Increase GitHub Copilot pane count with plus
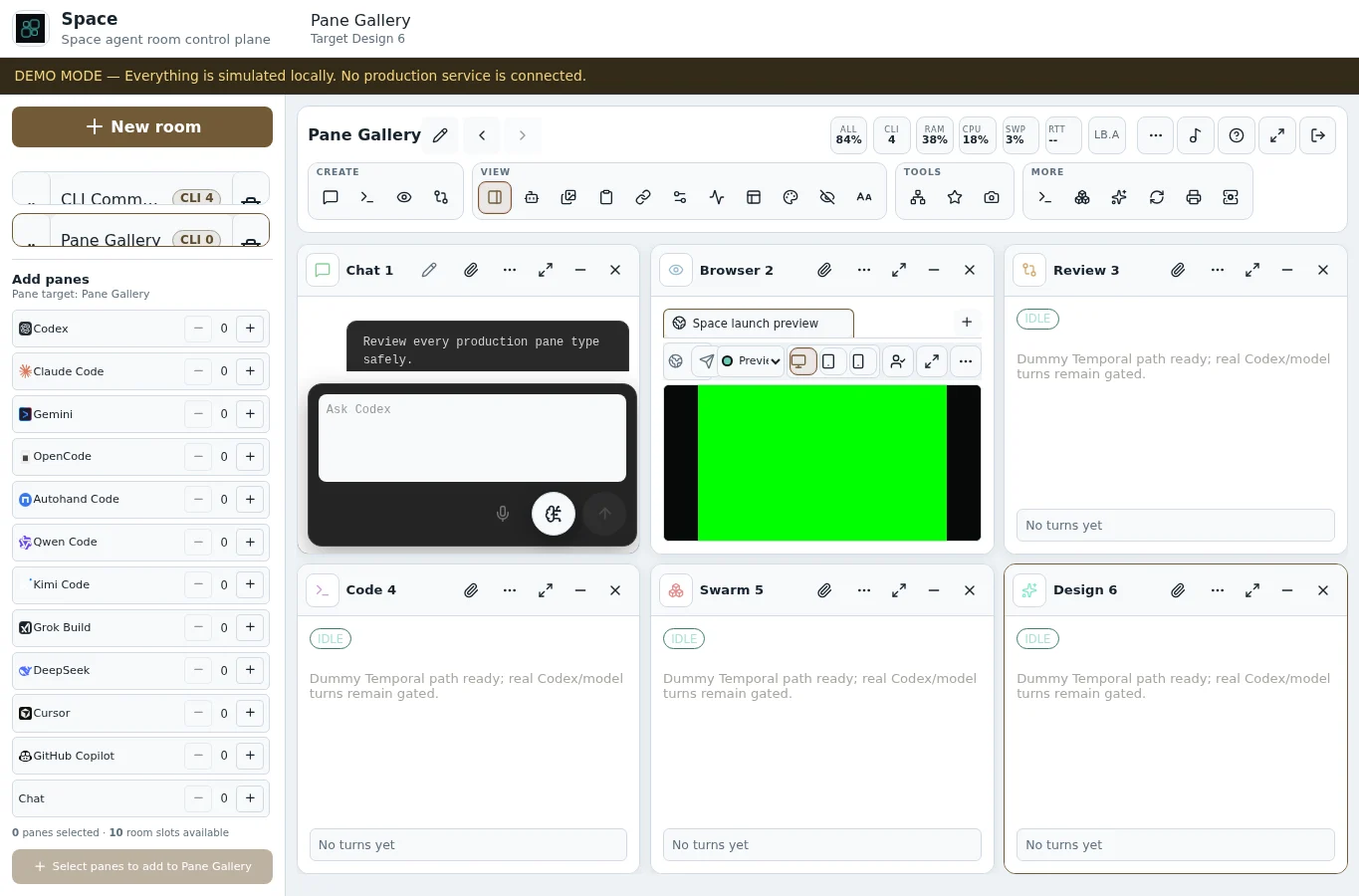This screenshot has height=896, width=1359. [x=251, y=756]
